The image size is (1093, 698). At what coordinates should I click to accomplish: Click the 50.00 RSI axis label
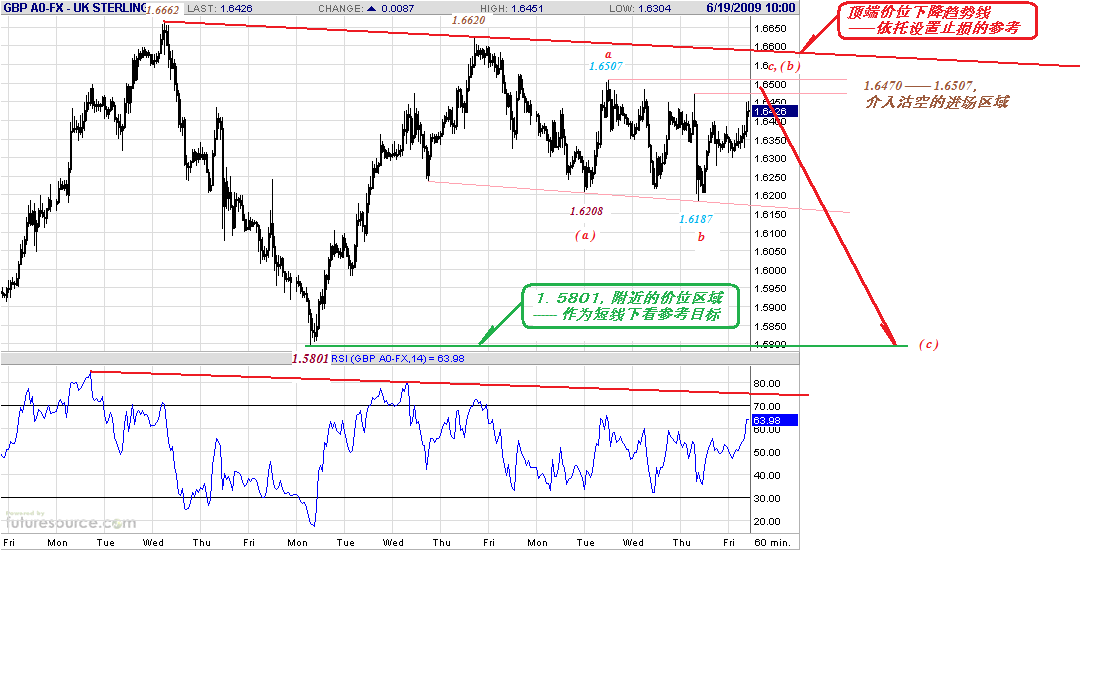[767, 453]
